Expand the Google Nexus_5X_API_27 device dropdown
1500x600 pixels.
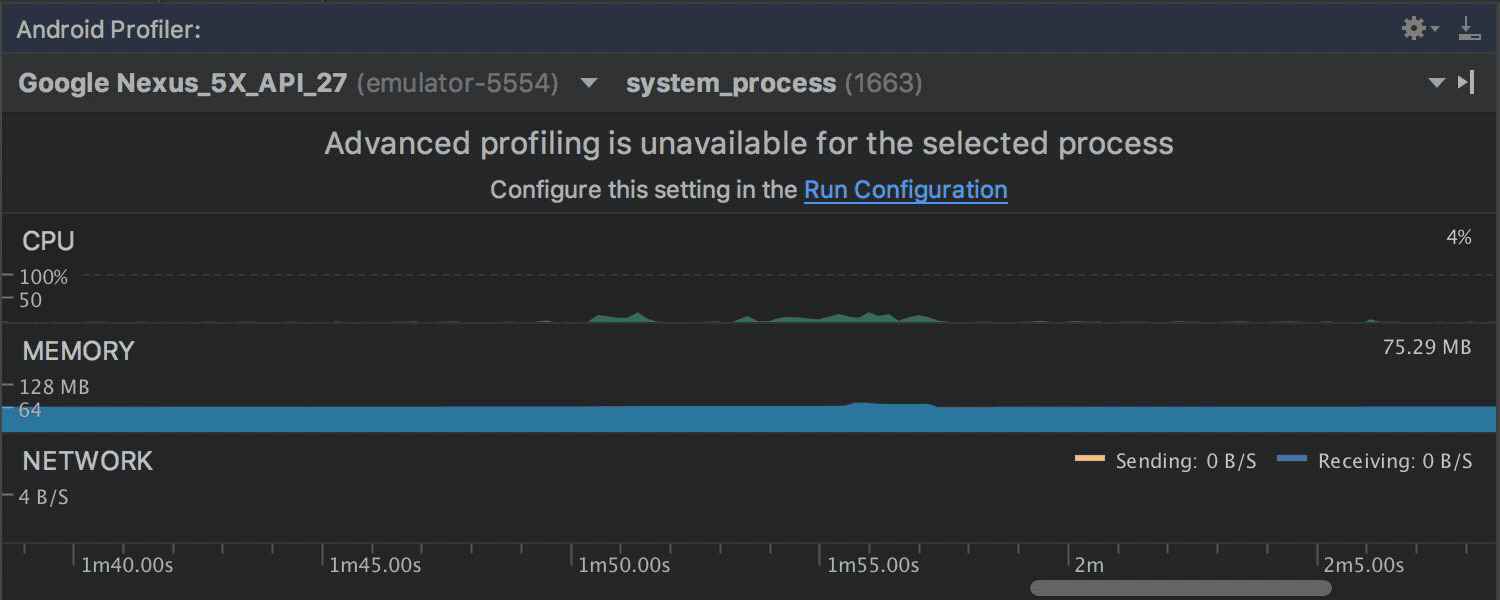click(589, 83)
